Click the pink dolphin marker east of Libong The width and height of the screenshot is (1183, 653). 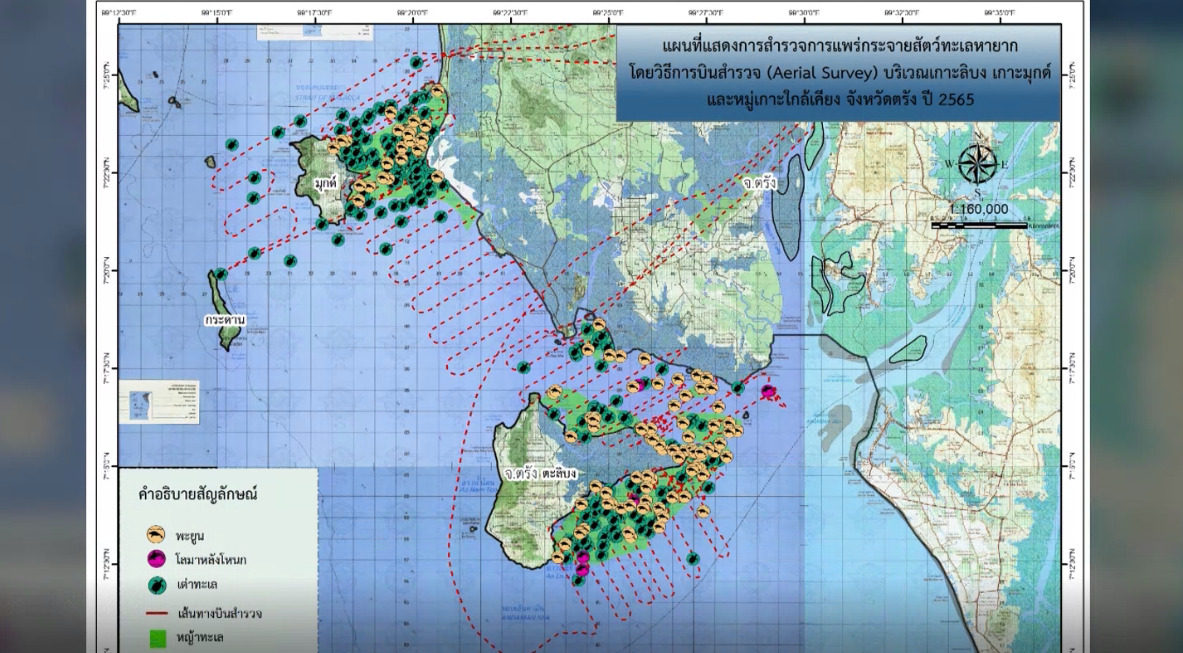pyautogui.click(x=768, y=391)
